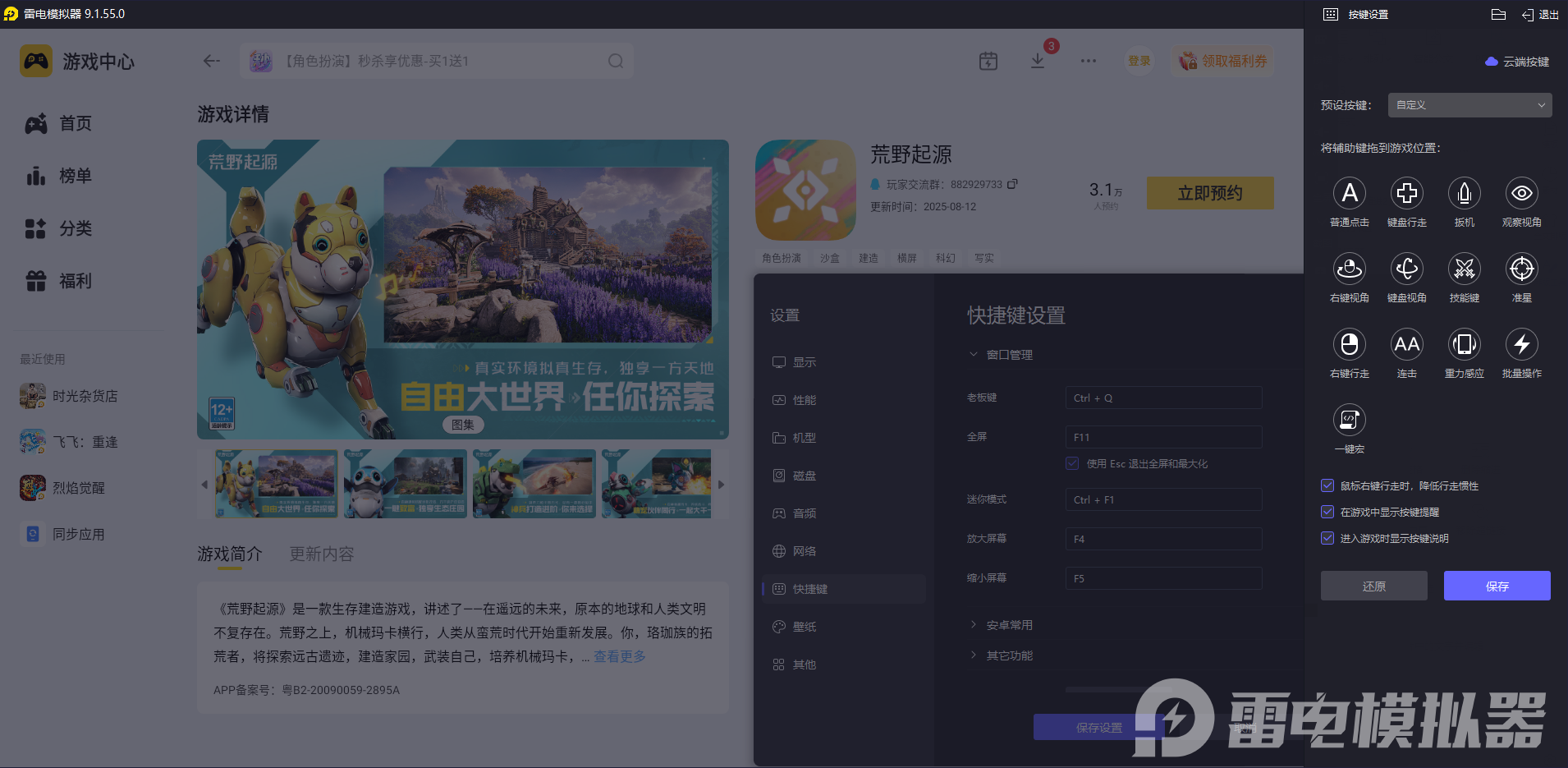Switch to the 更新内容 tab
Viewport: 1568px width, 768px height.
click(321, 554)
